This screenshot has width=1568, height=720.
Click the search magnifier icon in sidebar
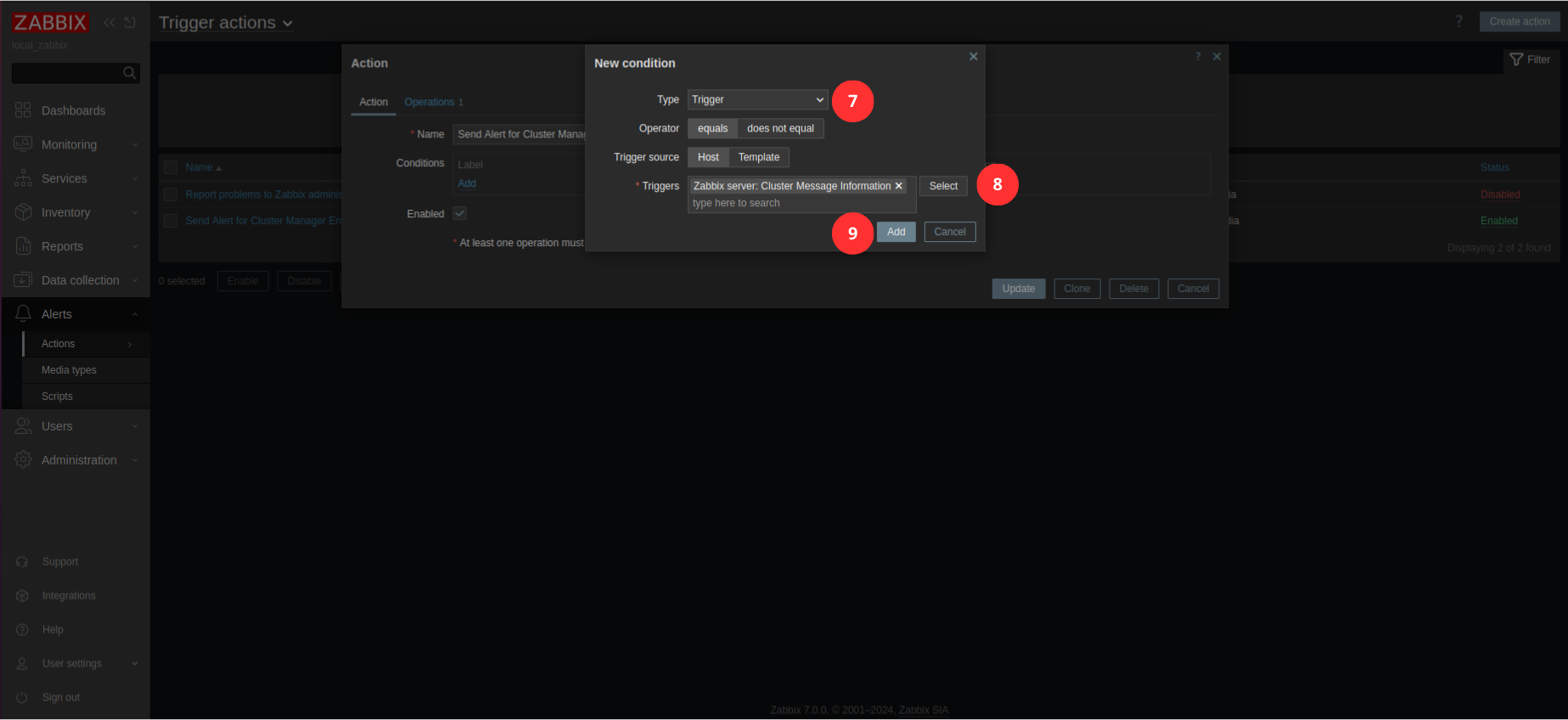click(x=129, y=73)
